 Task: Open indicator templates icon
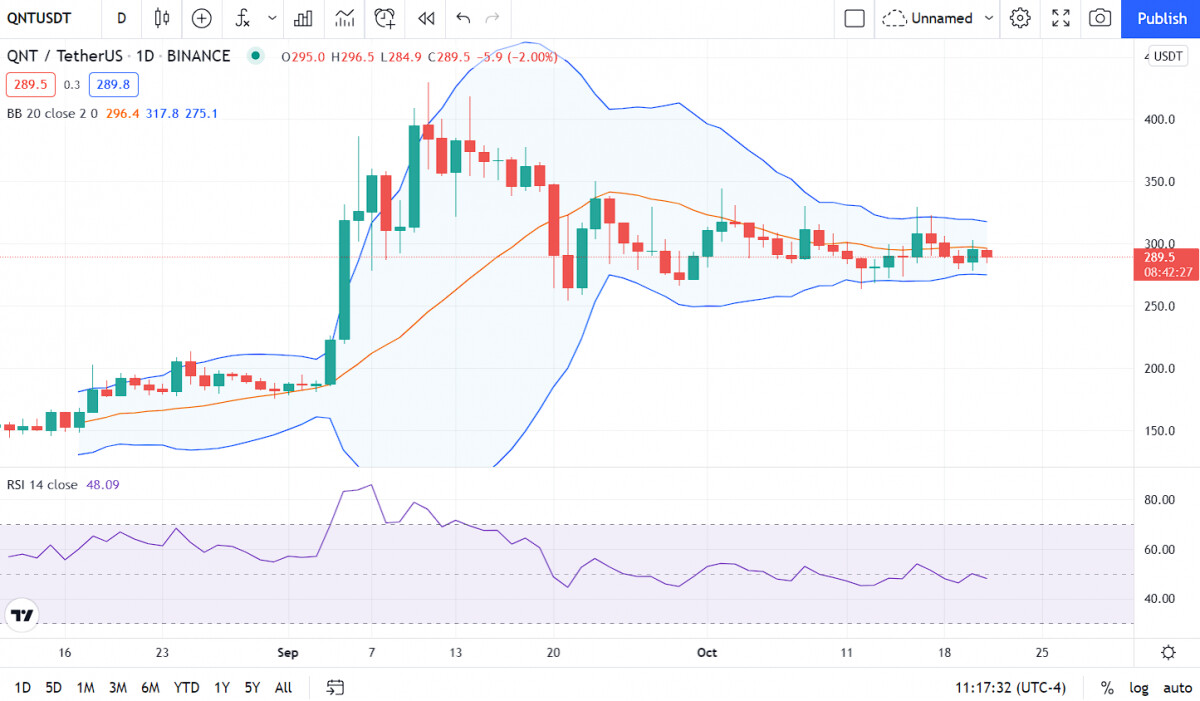pos(344,18)
